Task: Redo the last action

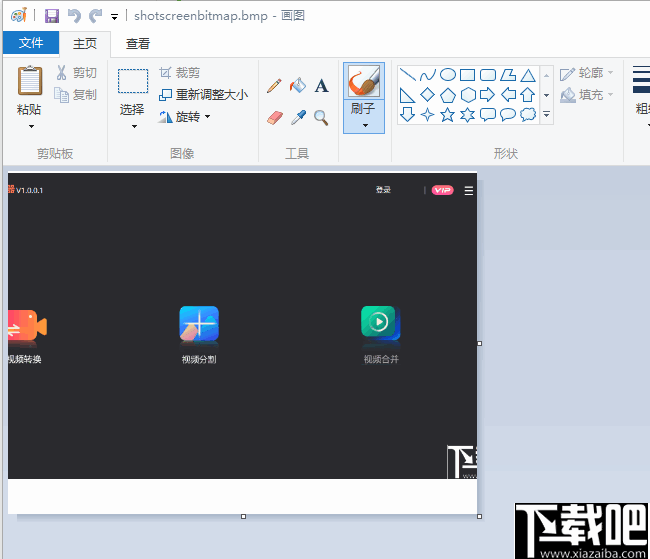Action: tap(96, 16)
